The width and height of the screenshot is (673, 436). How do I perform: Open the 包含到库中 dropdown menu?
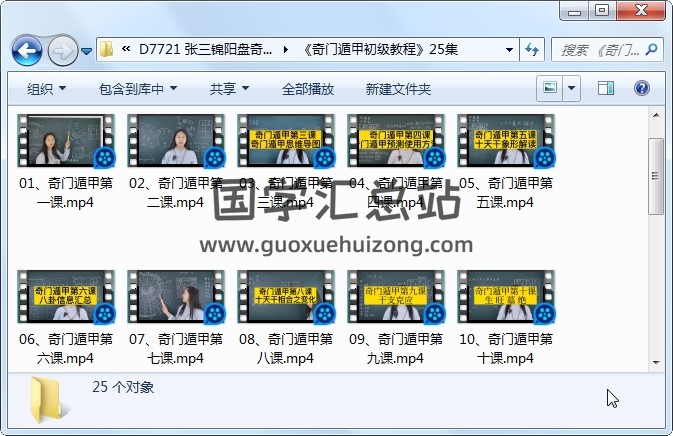137,89
